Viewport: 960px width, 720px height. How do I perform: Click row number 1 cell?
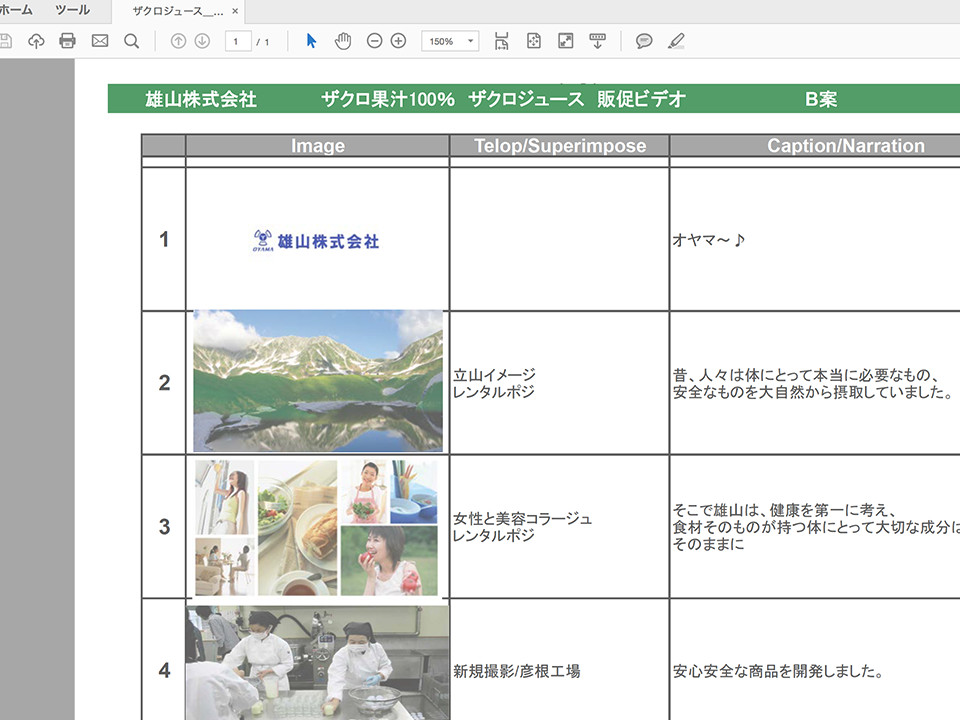[x=164, y=239]
